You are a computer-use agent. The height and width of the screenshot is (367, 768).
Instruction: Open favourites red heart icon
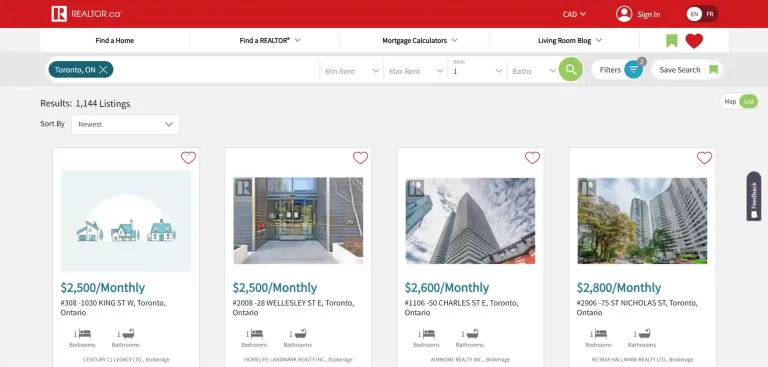tap(694, 41)
